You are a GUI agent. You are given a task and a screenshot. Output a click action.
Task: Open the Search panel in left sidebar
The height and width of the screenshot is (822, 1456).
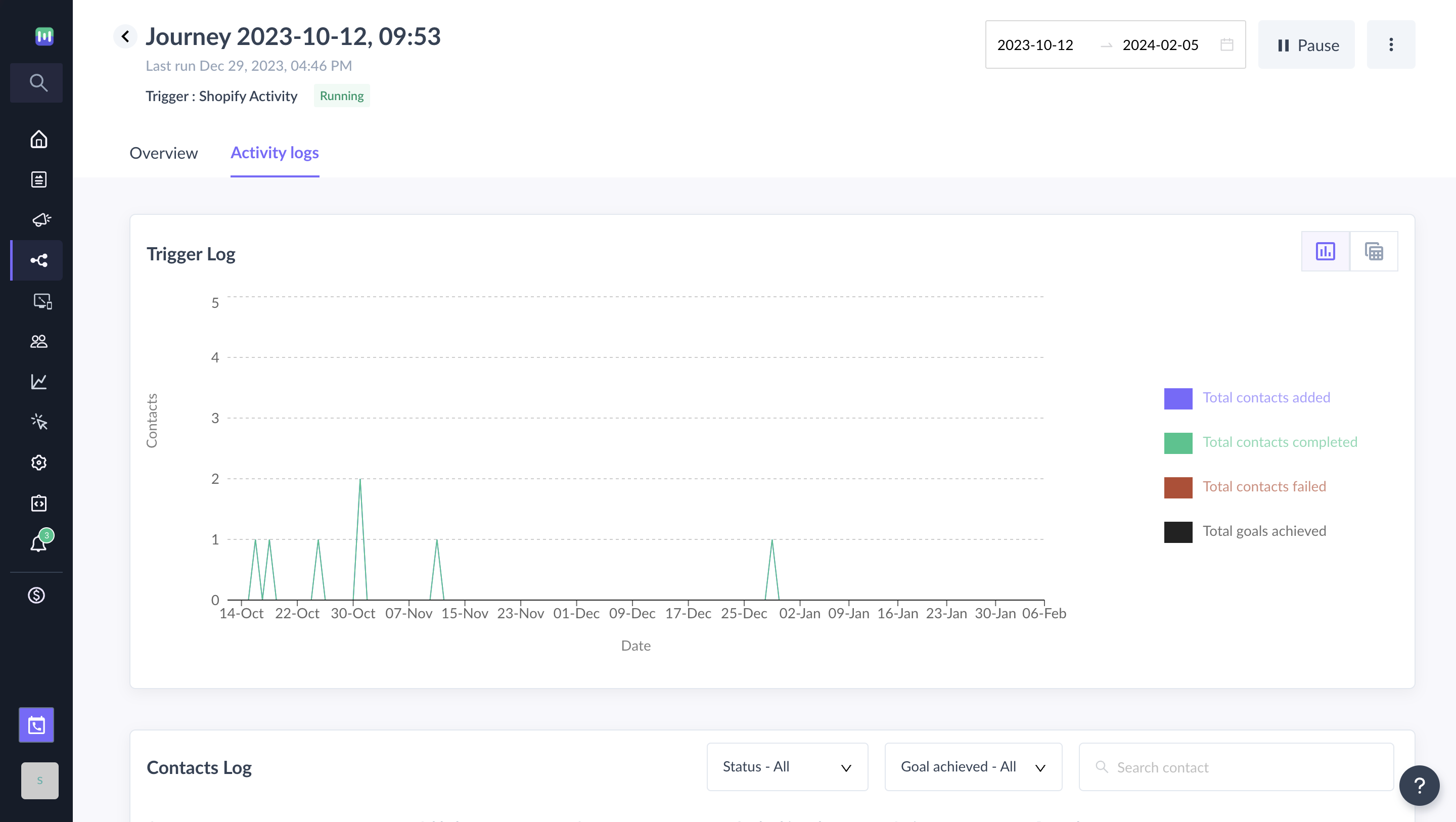tap(37, 82)
